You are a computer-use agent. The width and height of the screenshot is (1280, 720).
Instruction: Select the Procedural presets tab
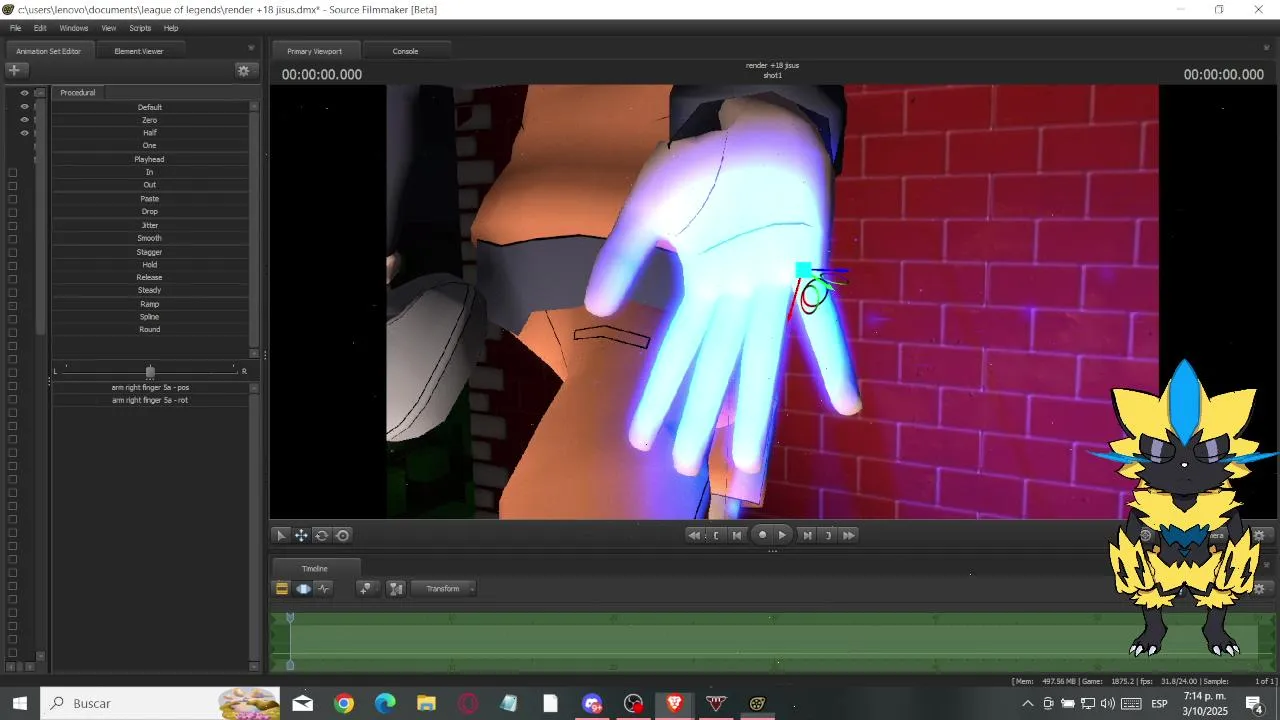pos(78,93)
